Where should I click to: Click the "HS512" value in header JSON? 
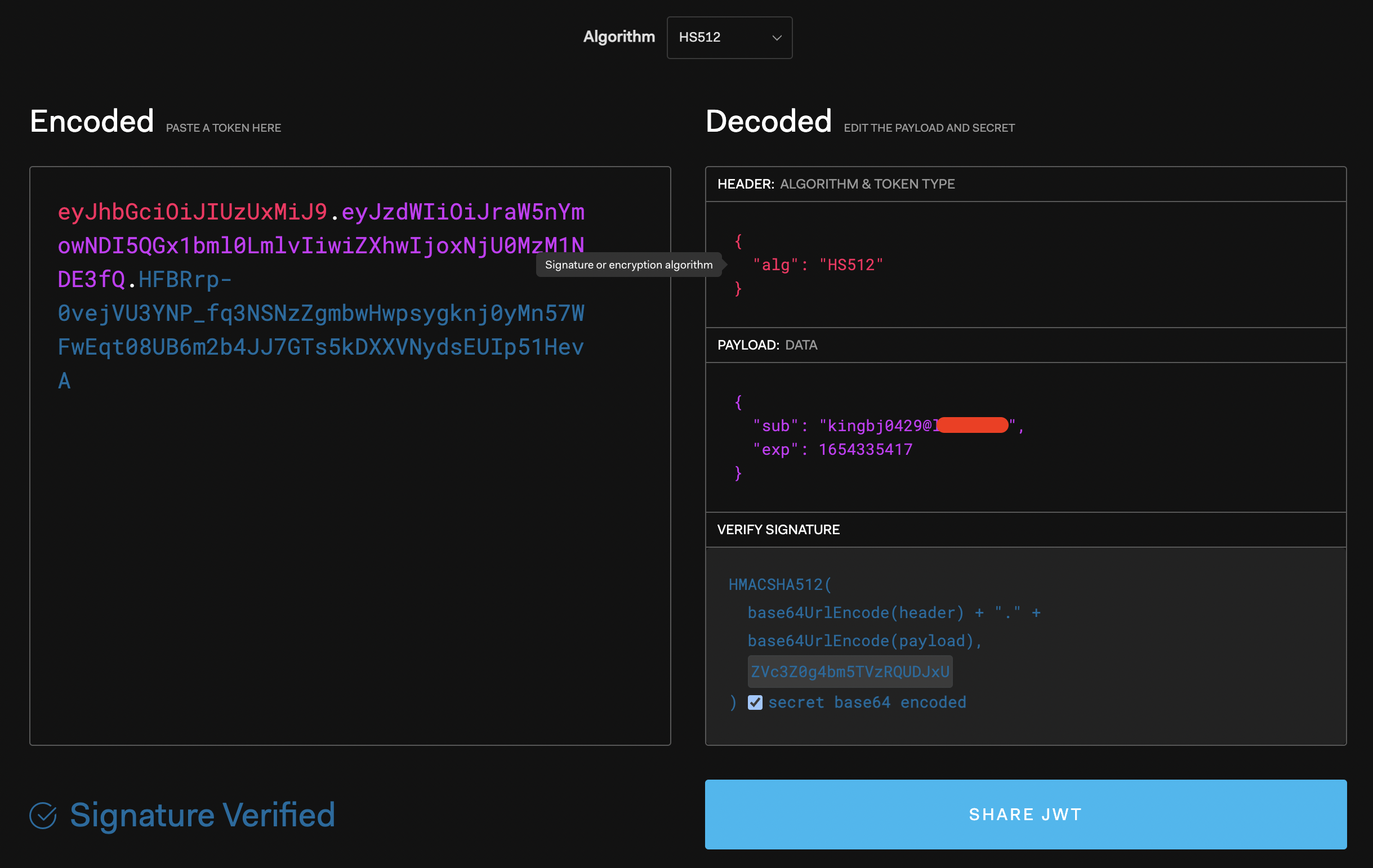click(x=851, y=265)
